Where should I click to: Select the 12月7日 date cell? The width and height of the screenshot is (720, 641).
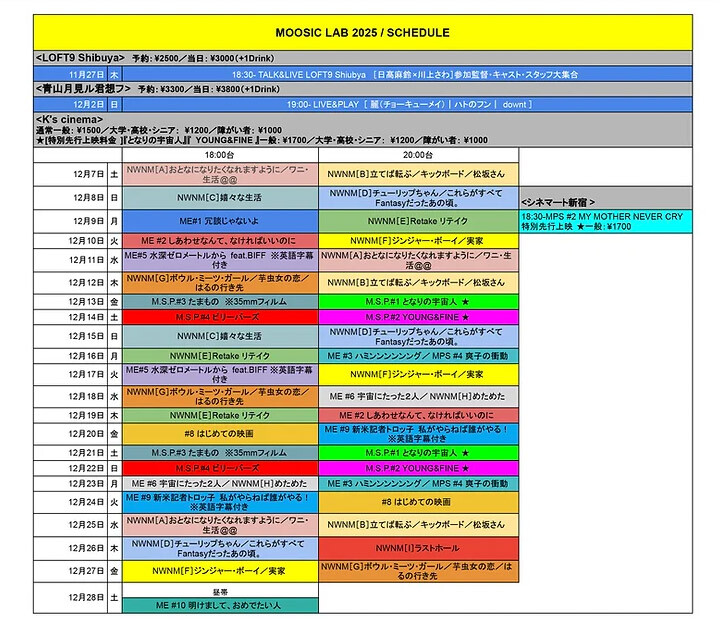click(70, 174)
